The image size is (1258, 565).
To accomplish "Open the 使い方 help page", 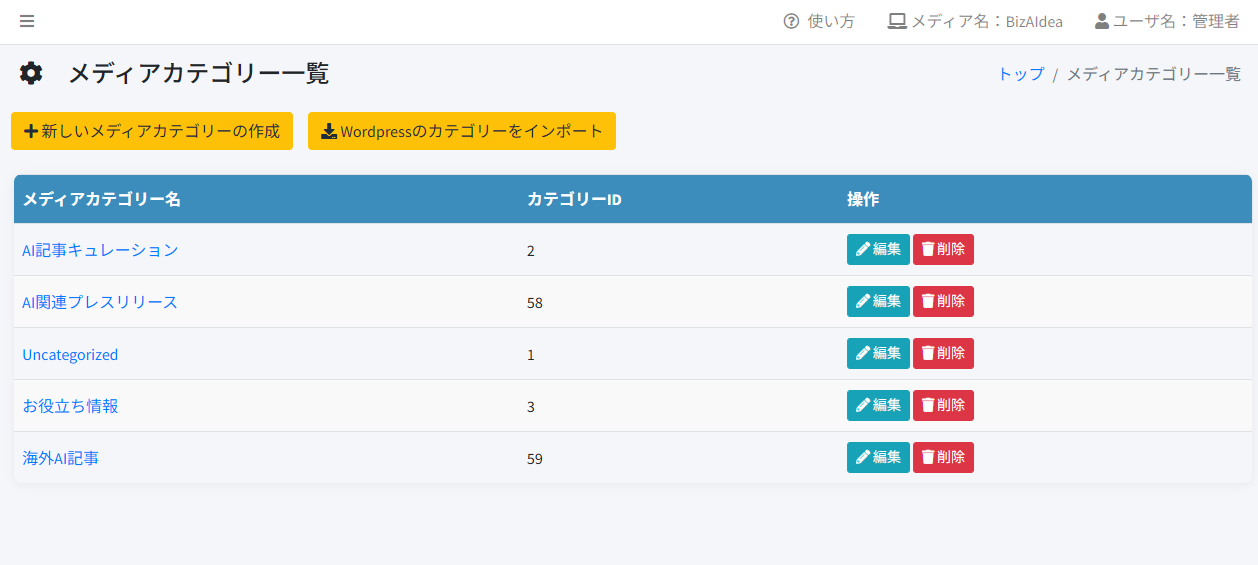I will click(x=830, y=21).
